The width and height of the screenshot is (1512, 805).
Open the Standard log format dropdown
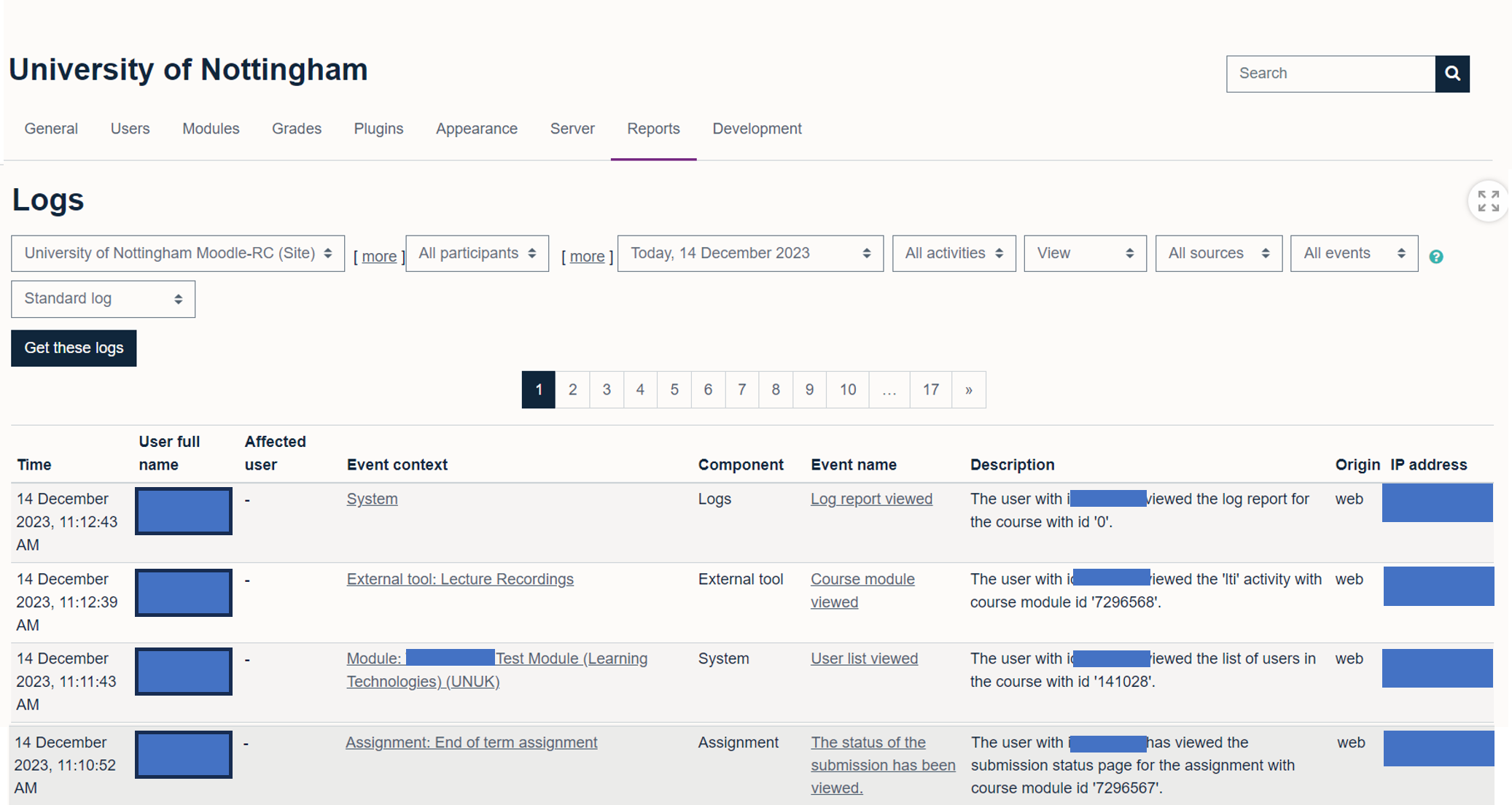point(103,299)
